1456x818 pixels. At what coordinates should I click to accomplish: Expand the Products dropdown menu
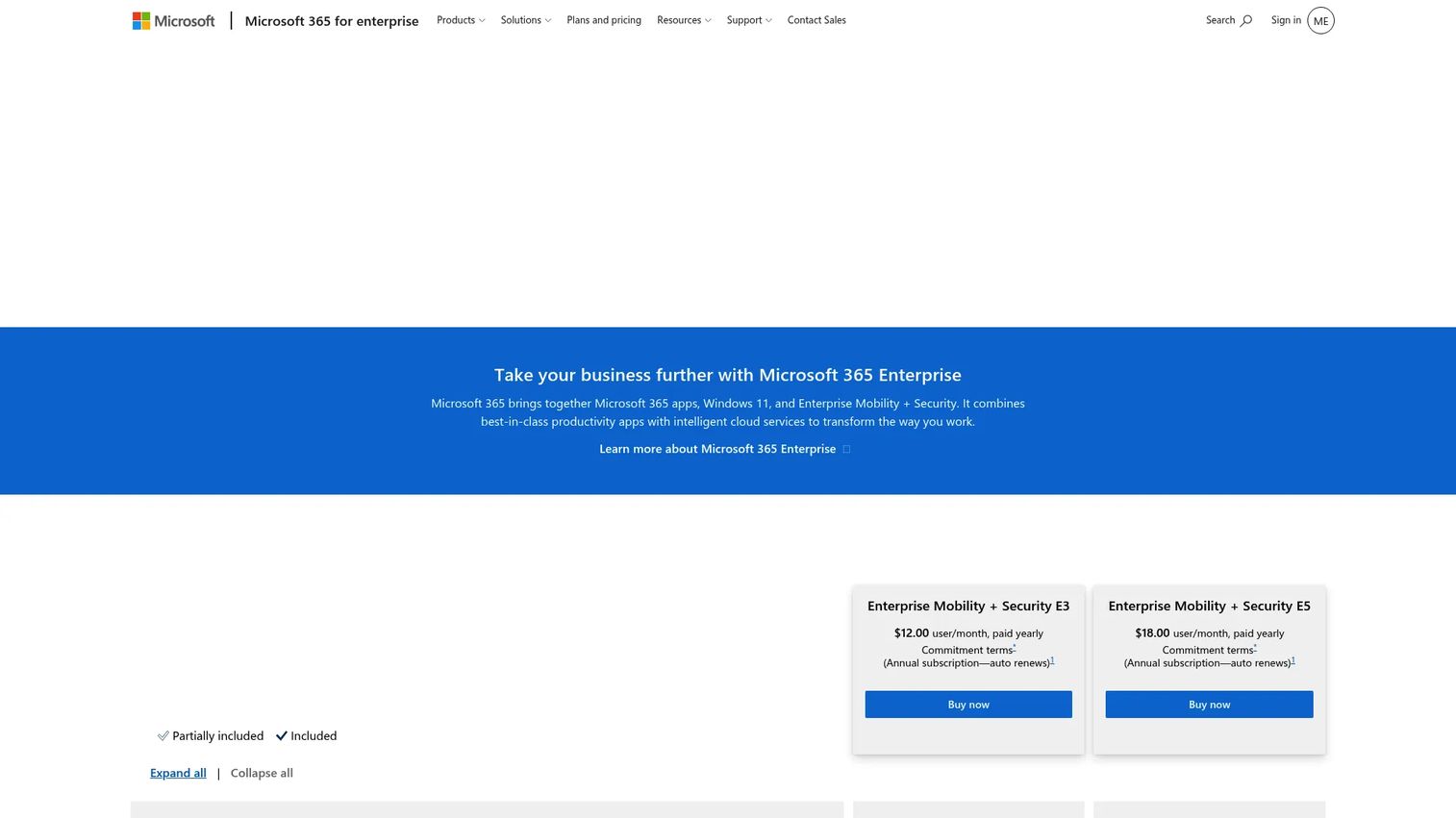(461, 20)
